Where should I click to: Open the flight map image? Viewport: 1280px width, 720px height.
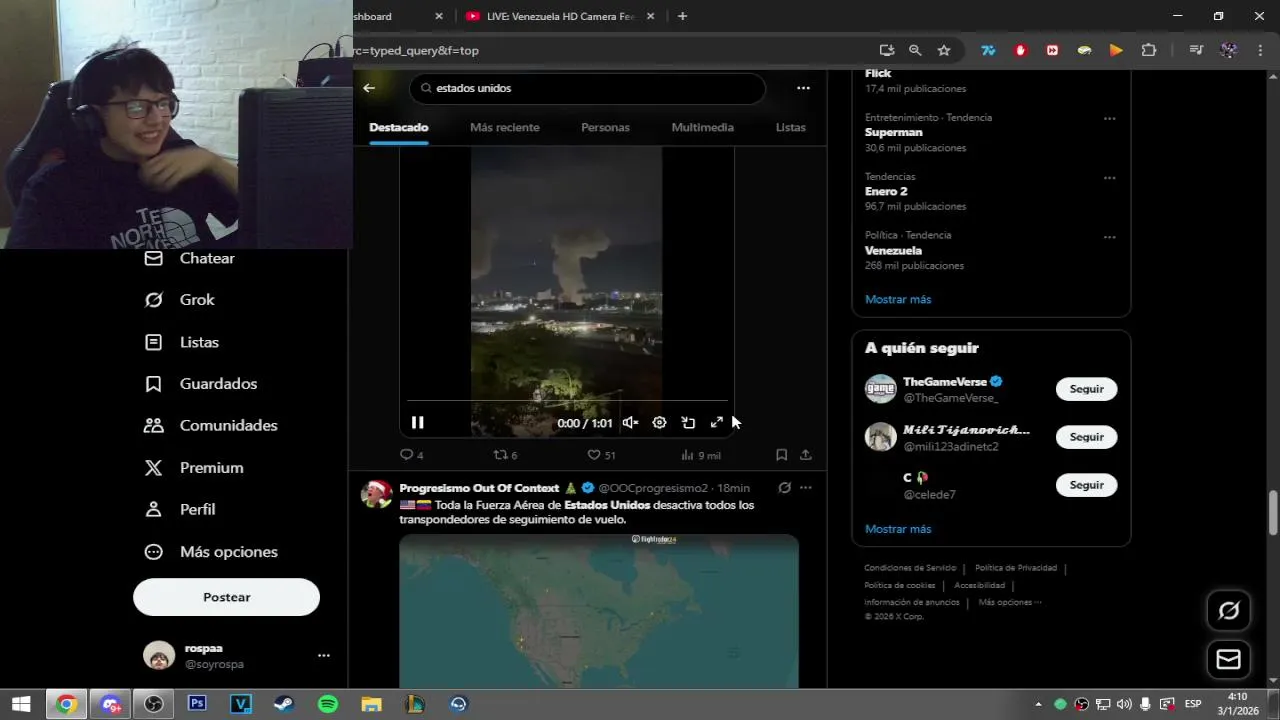tap(599, 611)
